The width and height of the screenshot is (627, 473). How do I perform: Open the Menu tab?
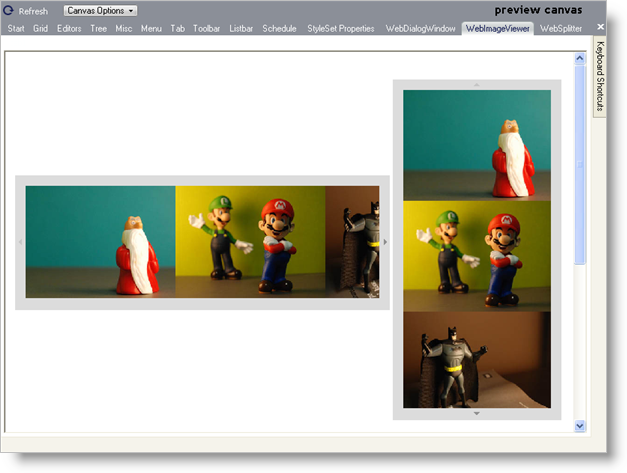tap(151, 28)
